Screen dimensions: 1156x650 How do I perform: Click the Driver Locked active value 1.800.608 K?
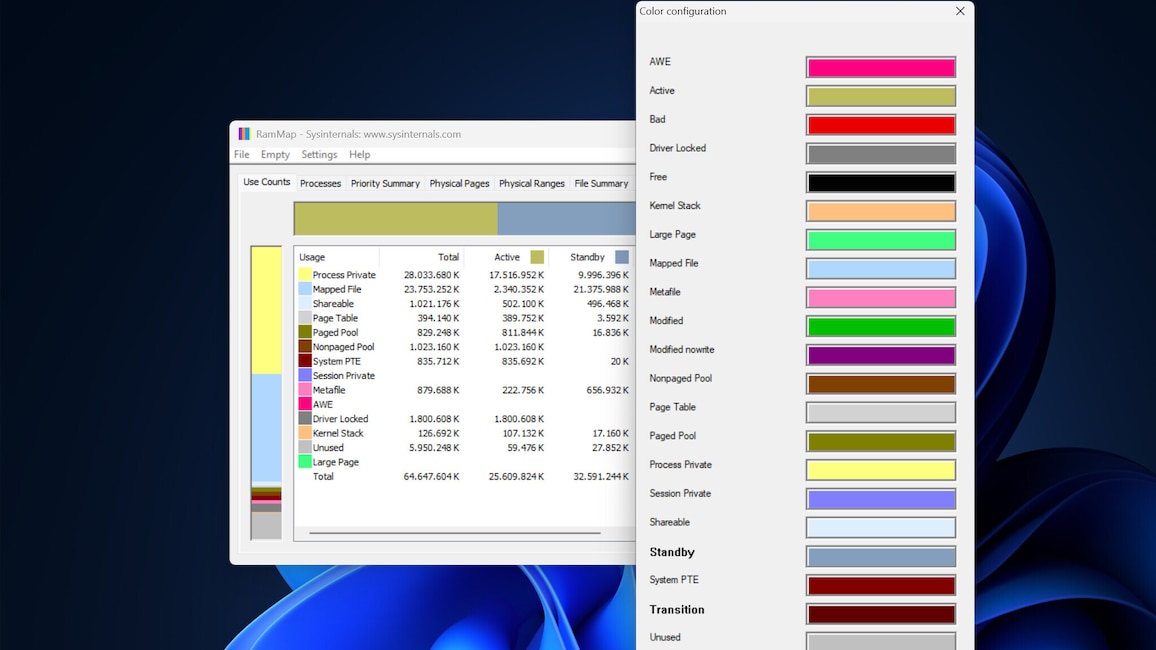519,419
